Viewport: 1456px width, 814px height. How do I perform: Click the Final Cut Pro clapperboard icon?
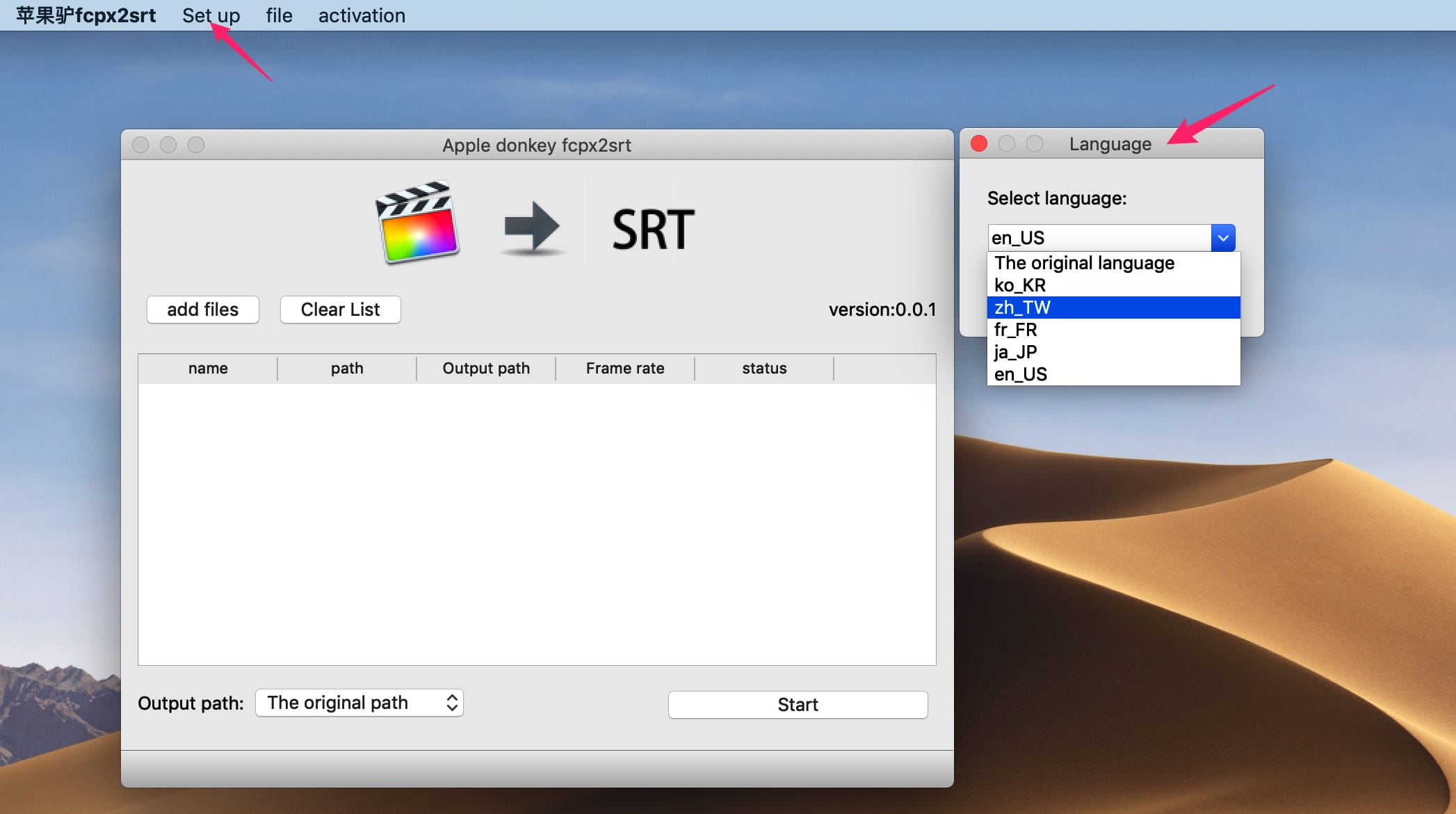(x=417, y=223)
